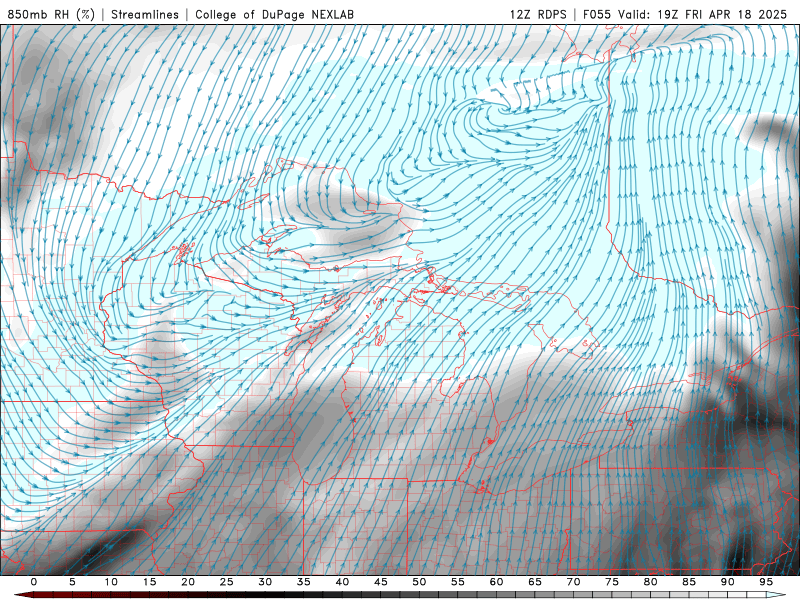This screenshot has width=800, height=600.
Task: Click the 30 label on the legend
Action: (265, 582)
